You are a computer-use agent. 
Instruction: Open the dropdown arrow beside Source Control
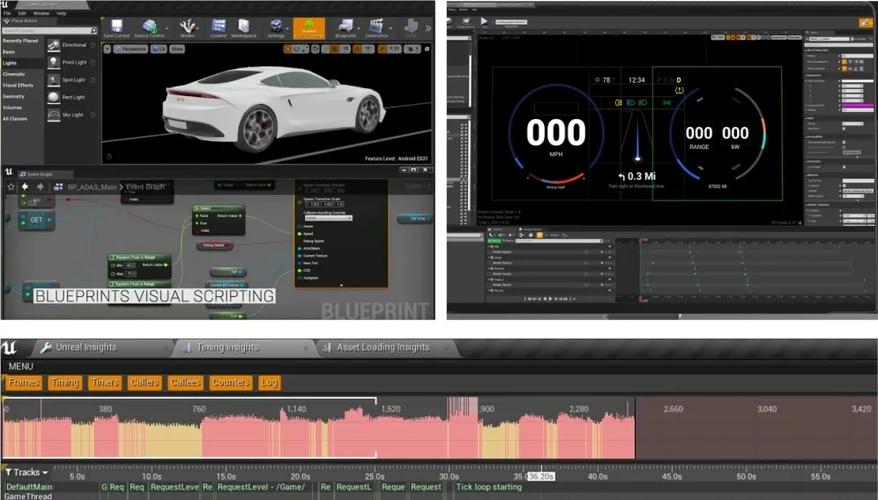[x=167, y=28]
